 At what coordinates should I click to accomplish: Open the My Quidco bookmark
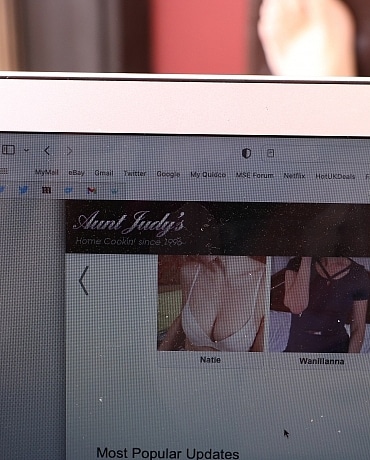(208, 175)
